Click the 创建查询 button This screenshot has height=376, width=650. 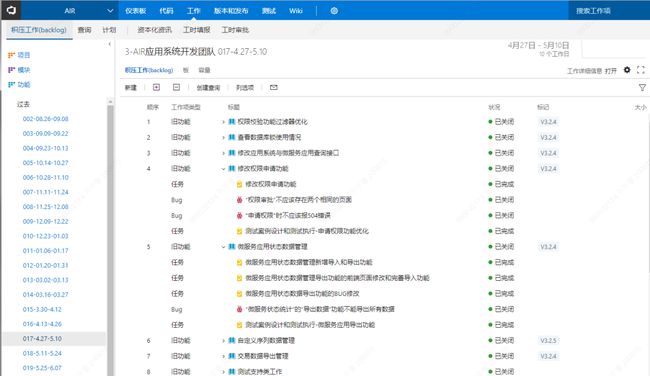coord(208,87)
